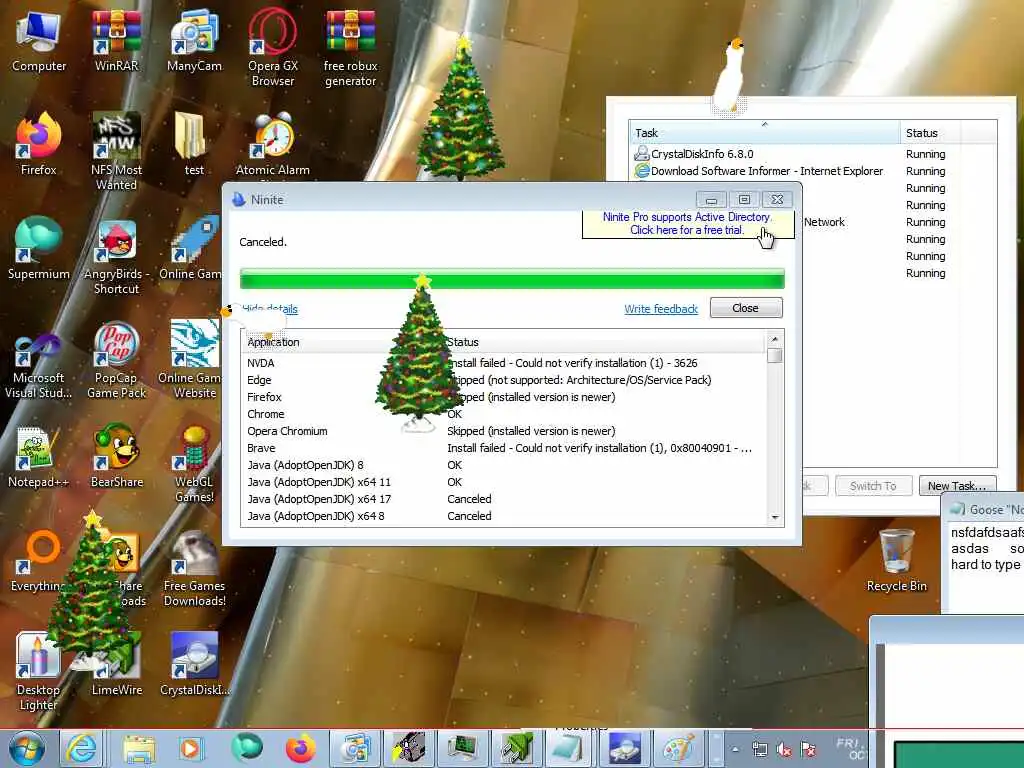This screenshot has height=768, width=1024.
Task: Select the AngryBirds Shortcut icon
Action: [x=116, y=256]
